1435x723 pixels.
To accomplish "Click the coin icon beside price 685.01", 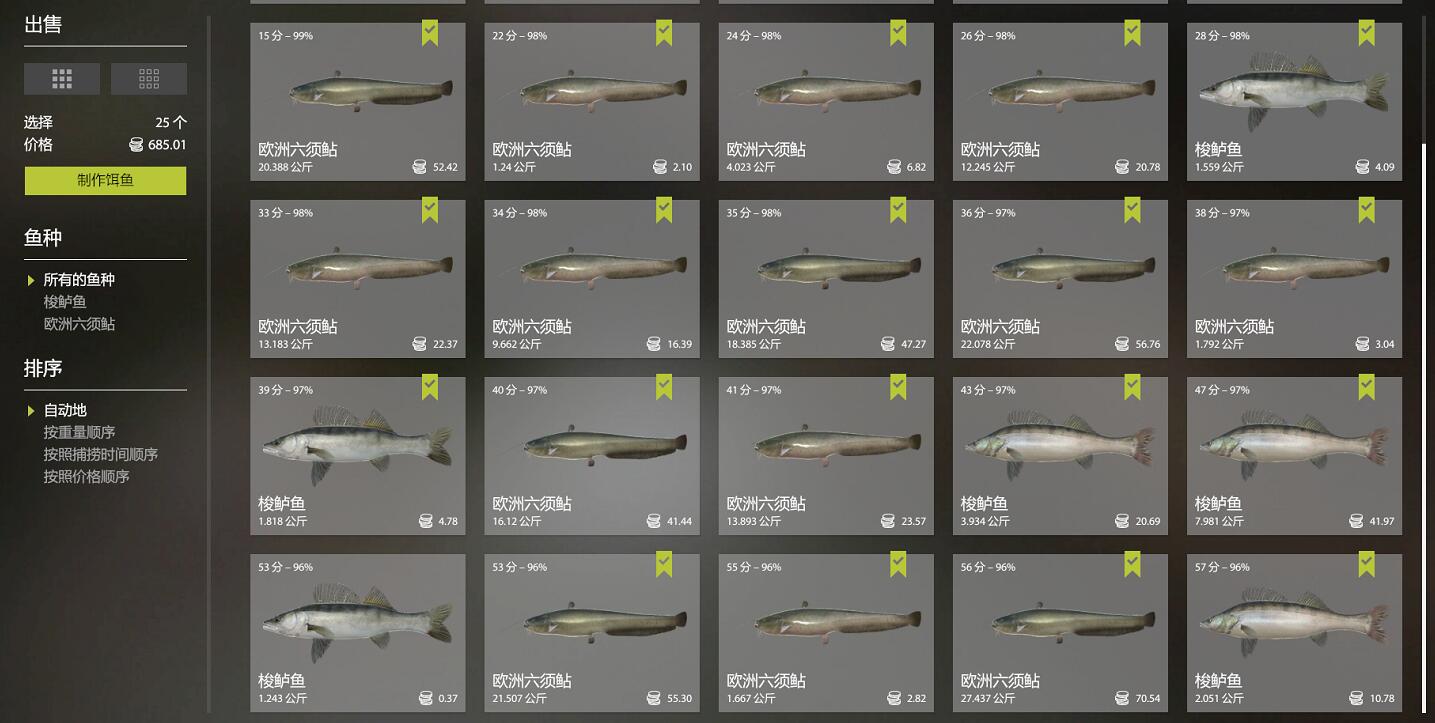I will click(136, 145).
